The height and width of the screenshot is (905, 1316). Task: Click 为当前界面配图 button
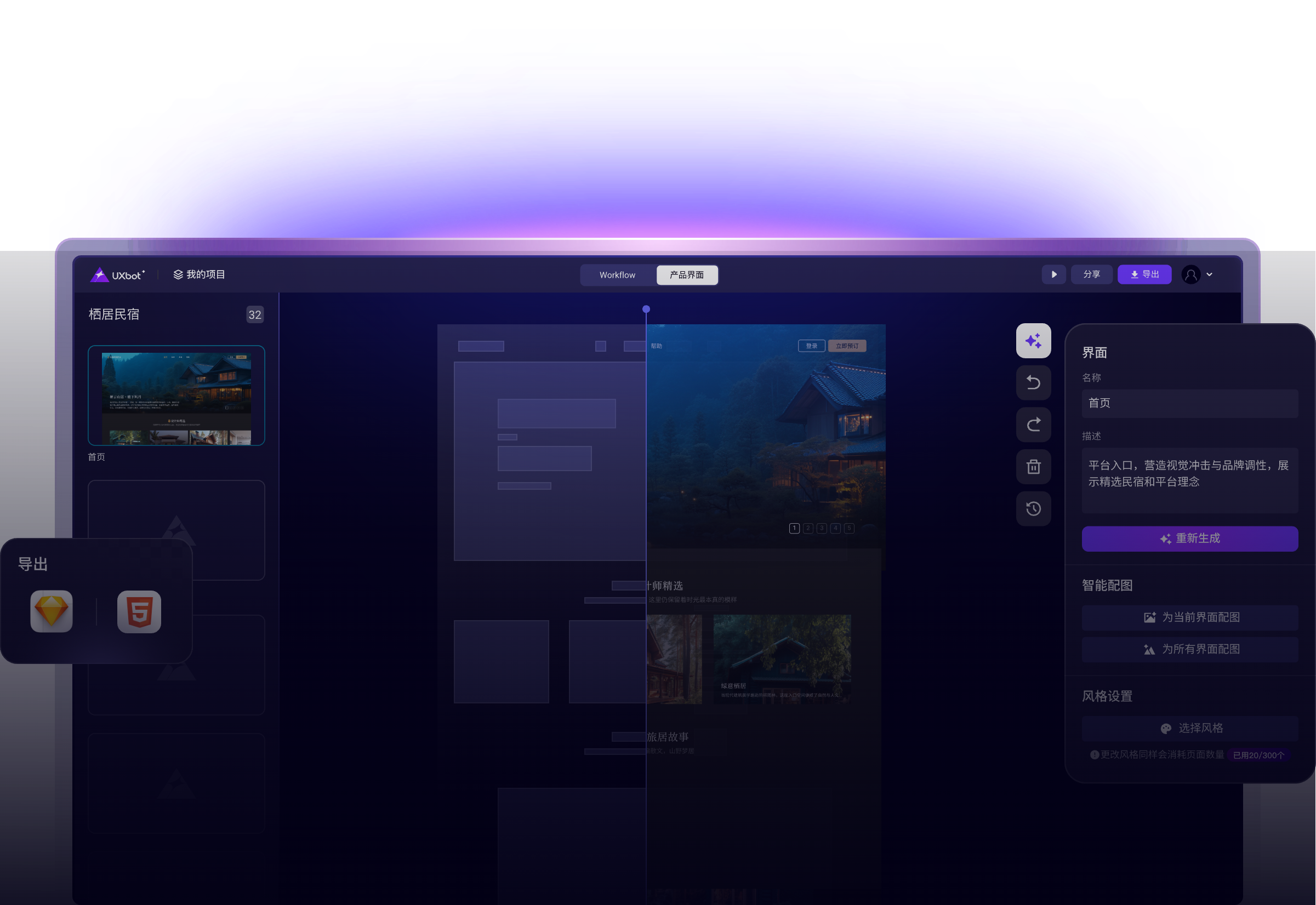[1190, 617]
